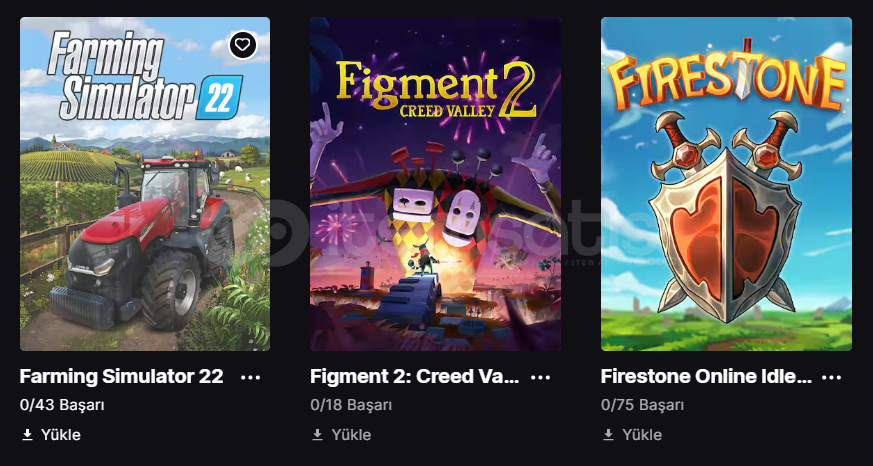Viewport: 873px width, 466px height.
Task: Click the Figment 2: Creed Va... title text
Action: (x=415, y=377)
